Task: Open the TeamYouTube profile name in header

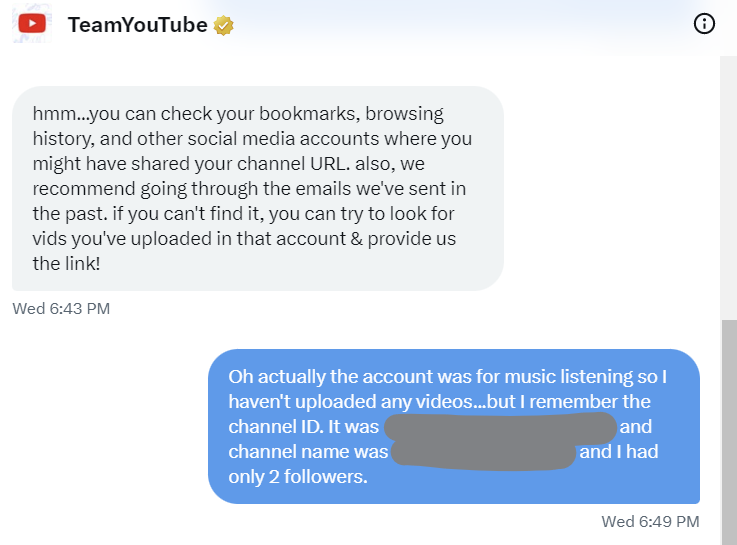Action: pyautogui.click(x=137, y=25)
